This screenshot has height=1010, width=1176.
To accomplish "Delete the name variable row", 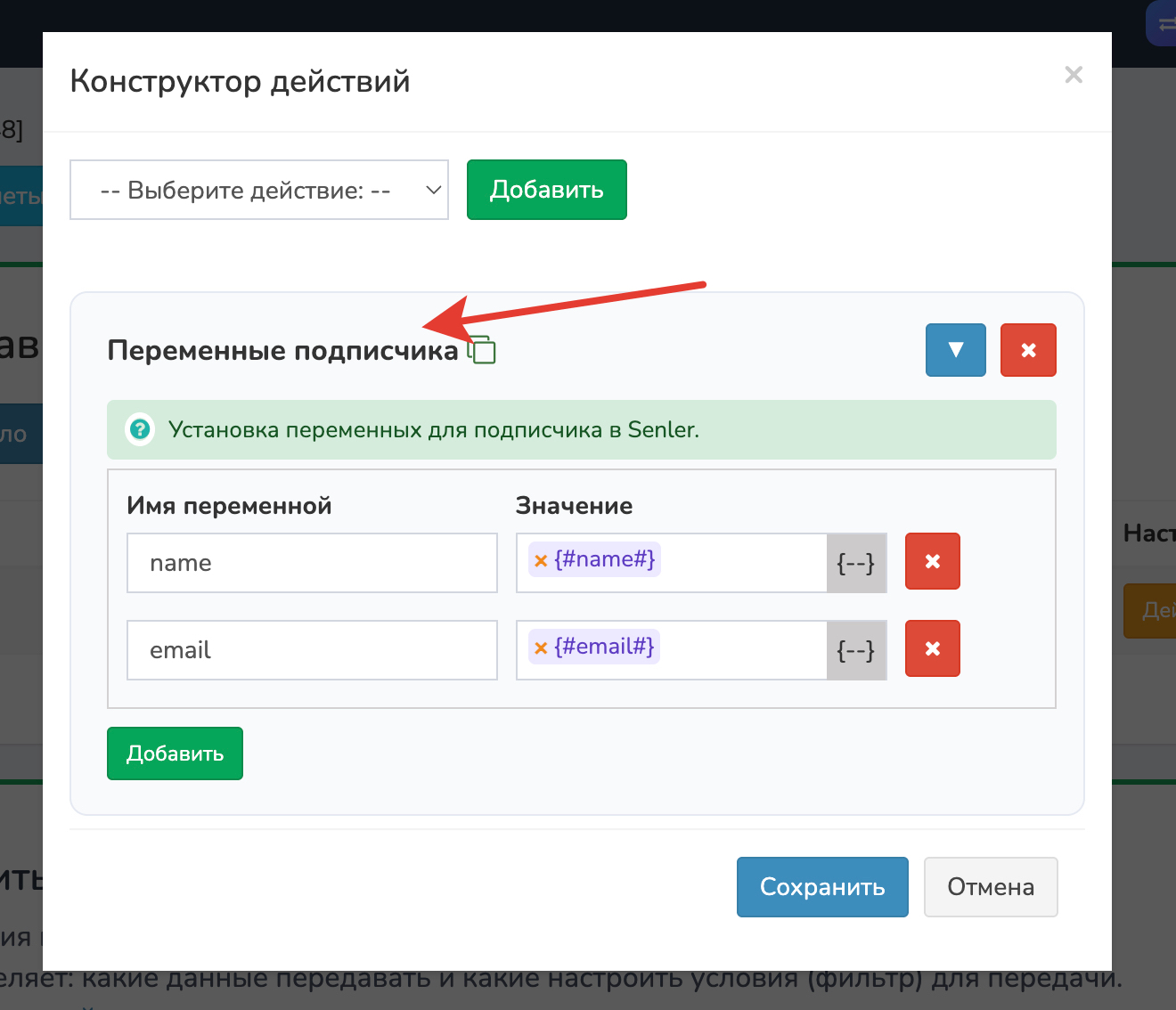I will click(932, 561).
